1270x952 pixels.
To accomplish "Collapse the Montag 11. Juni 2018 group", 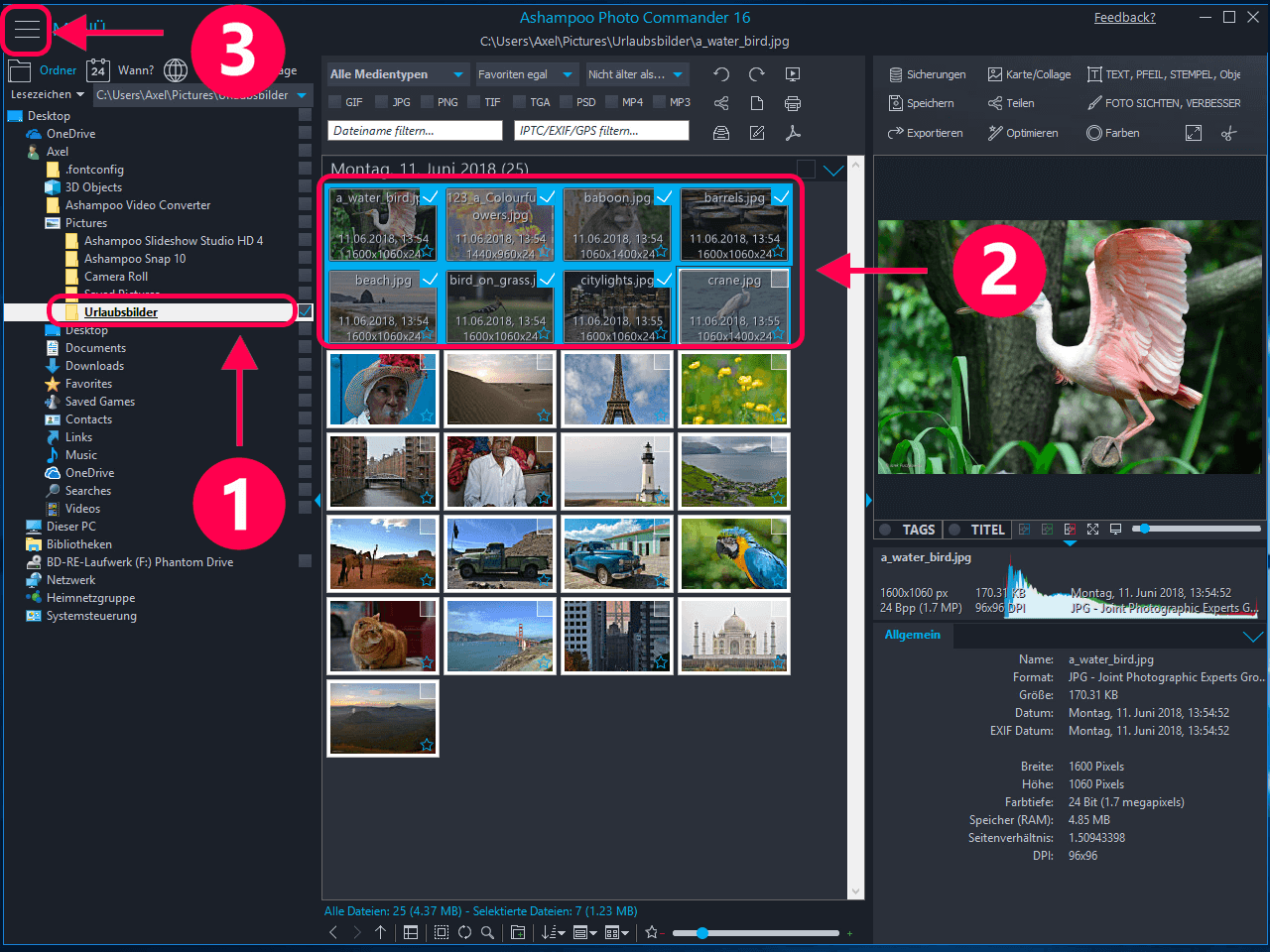I will point(833,170).
